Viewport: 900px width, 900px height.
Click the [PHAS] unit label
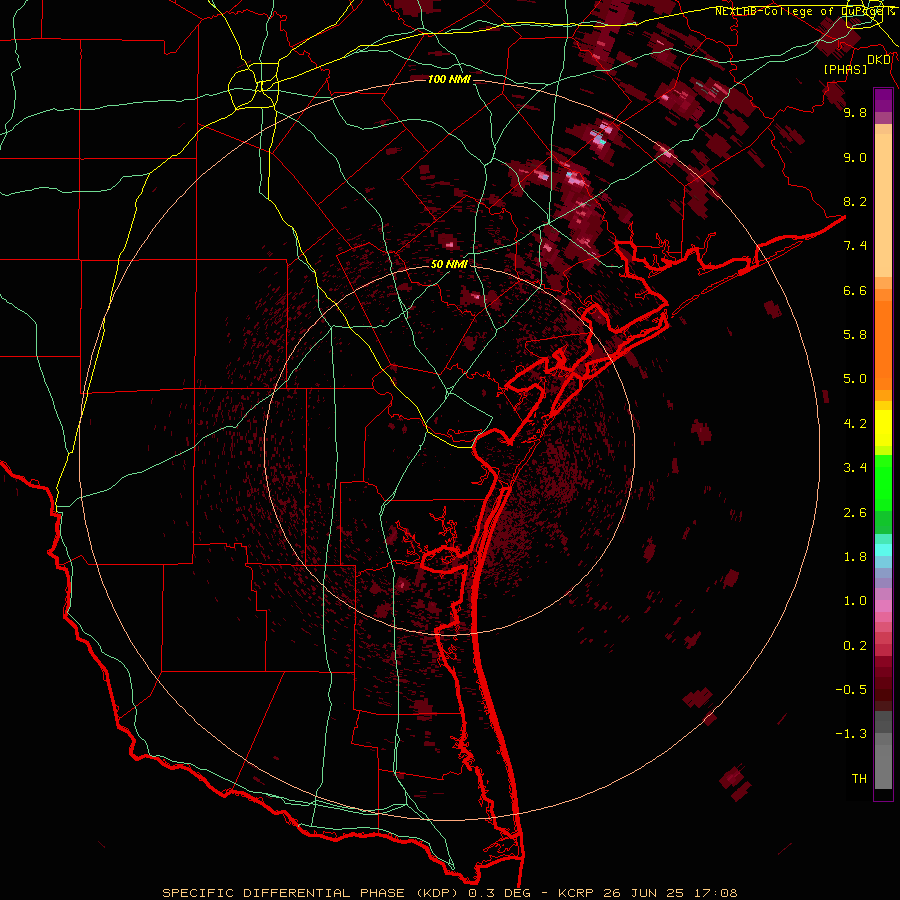[845, 69]
